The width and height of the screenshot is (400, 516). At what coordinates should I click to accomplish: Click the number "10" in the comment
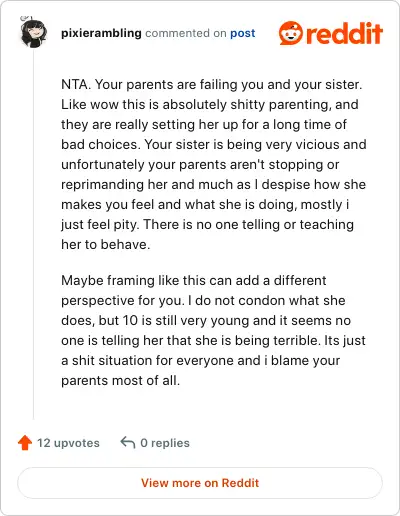[x=130, y=320]
